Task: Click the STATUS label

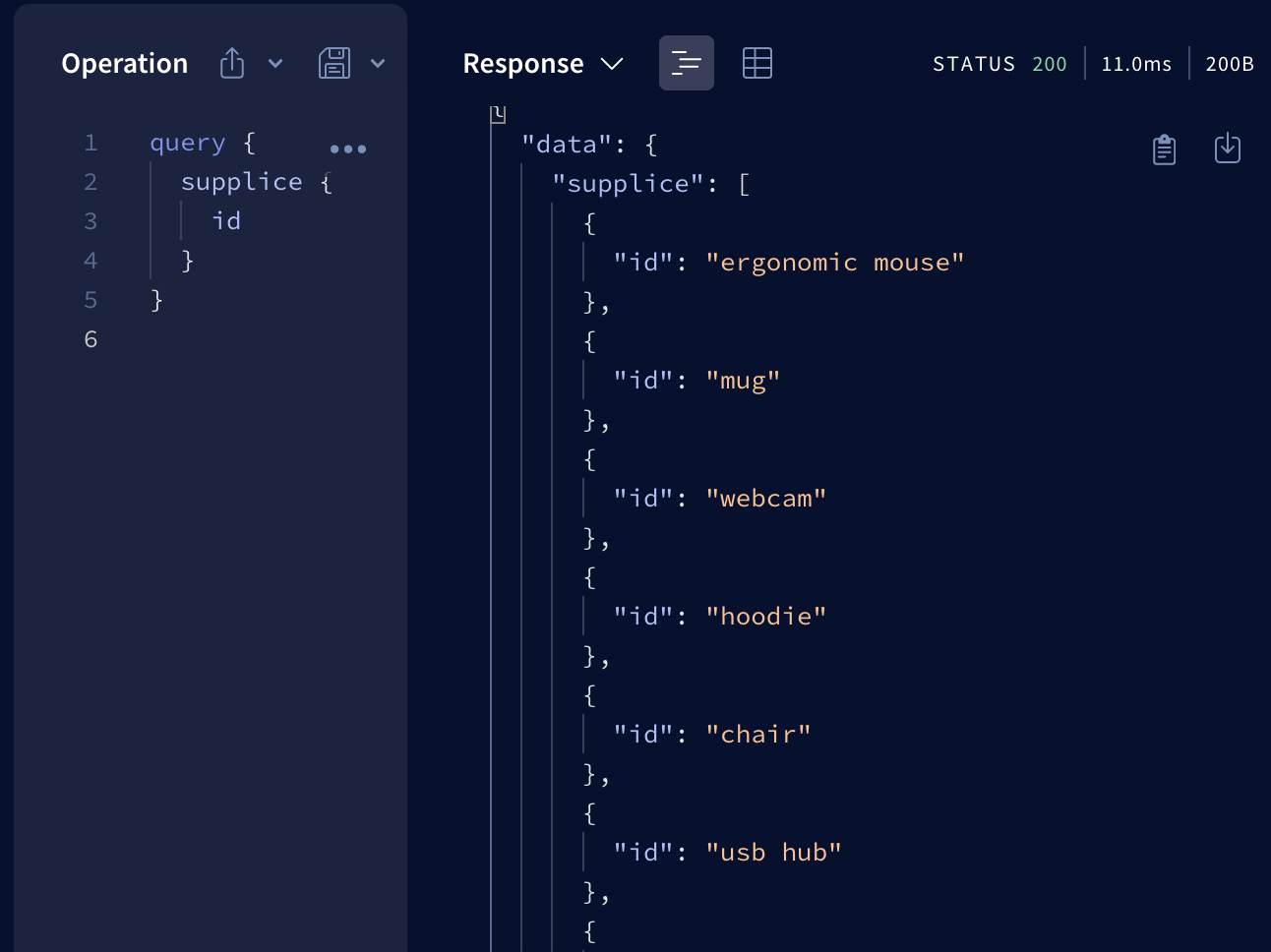Action: pos(974,64)
